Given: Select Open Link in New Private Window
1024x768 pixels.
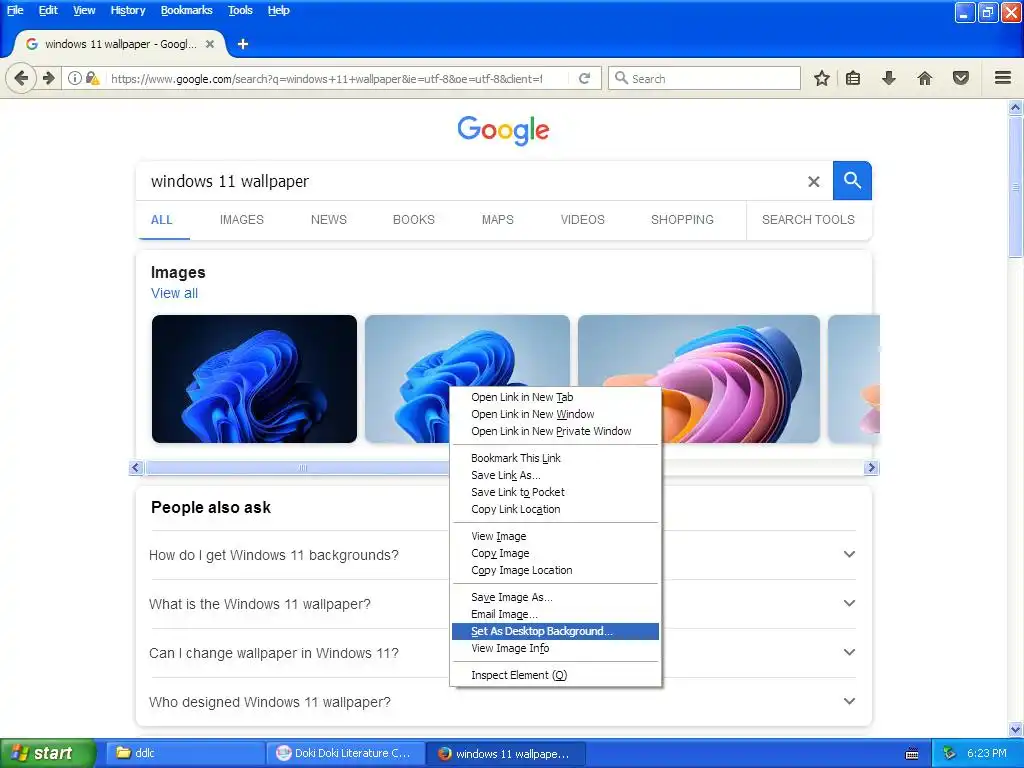Looking at the screenshot, I should (555, 431).
